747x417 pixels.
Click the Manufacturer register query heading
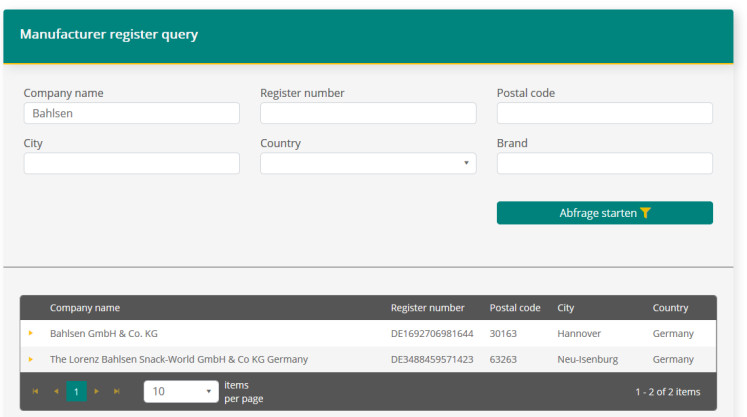[109, 34]
